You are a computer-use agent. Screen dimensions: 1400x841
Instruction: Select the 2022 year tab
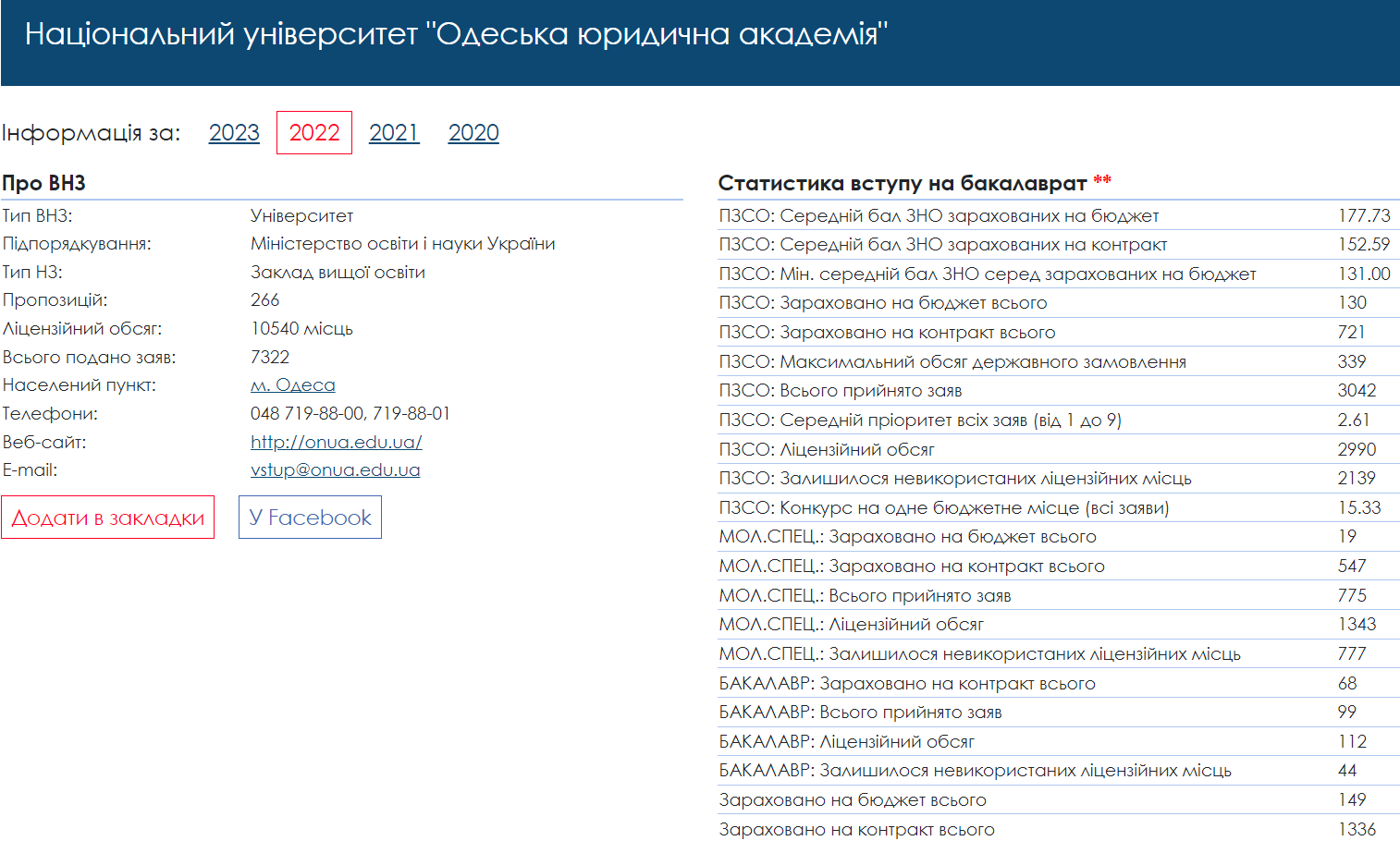tap(314, 133)
